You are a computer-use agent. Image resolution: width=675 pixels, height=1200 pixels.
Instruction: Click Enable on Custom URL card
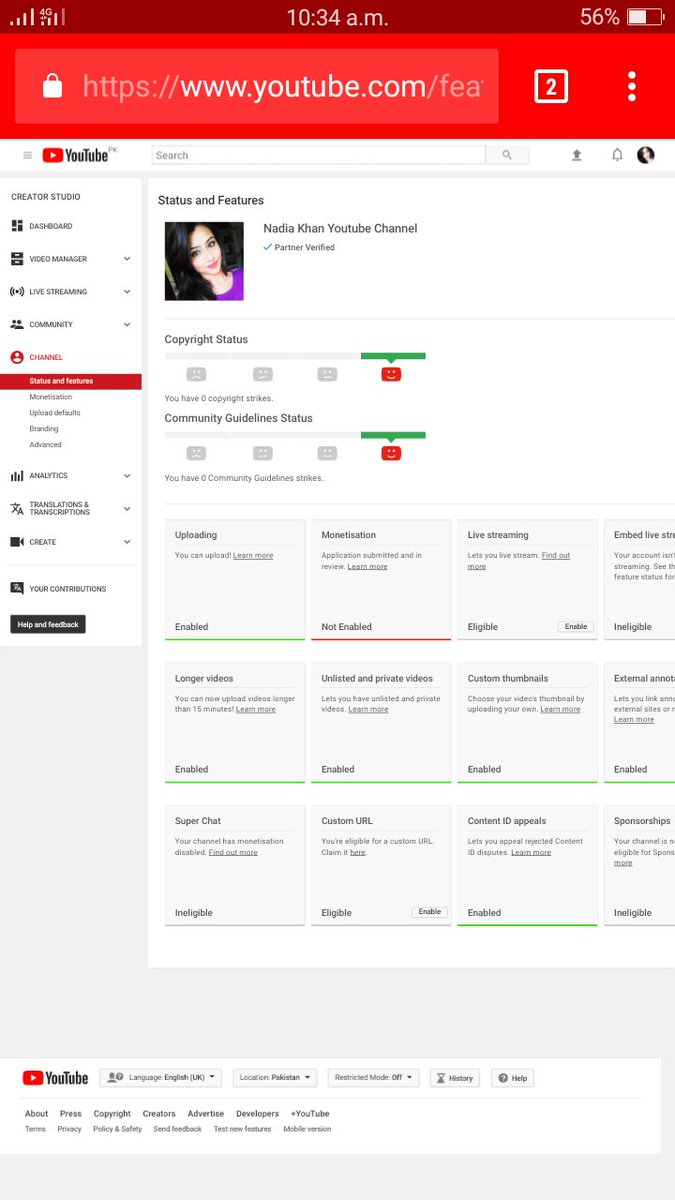(x=430, y=912)
